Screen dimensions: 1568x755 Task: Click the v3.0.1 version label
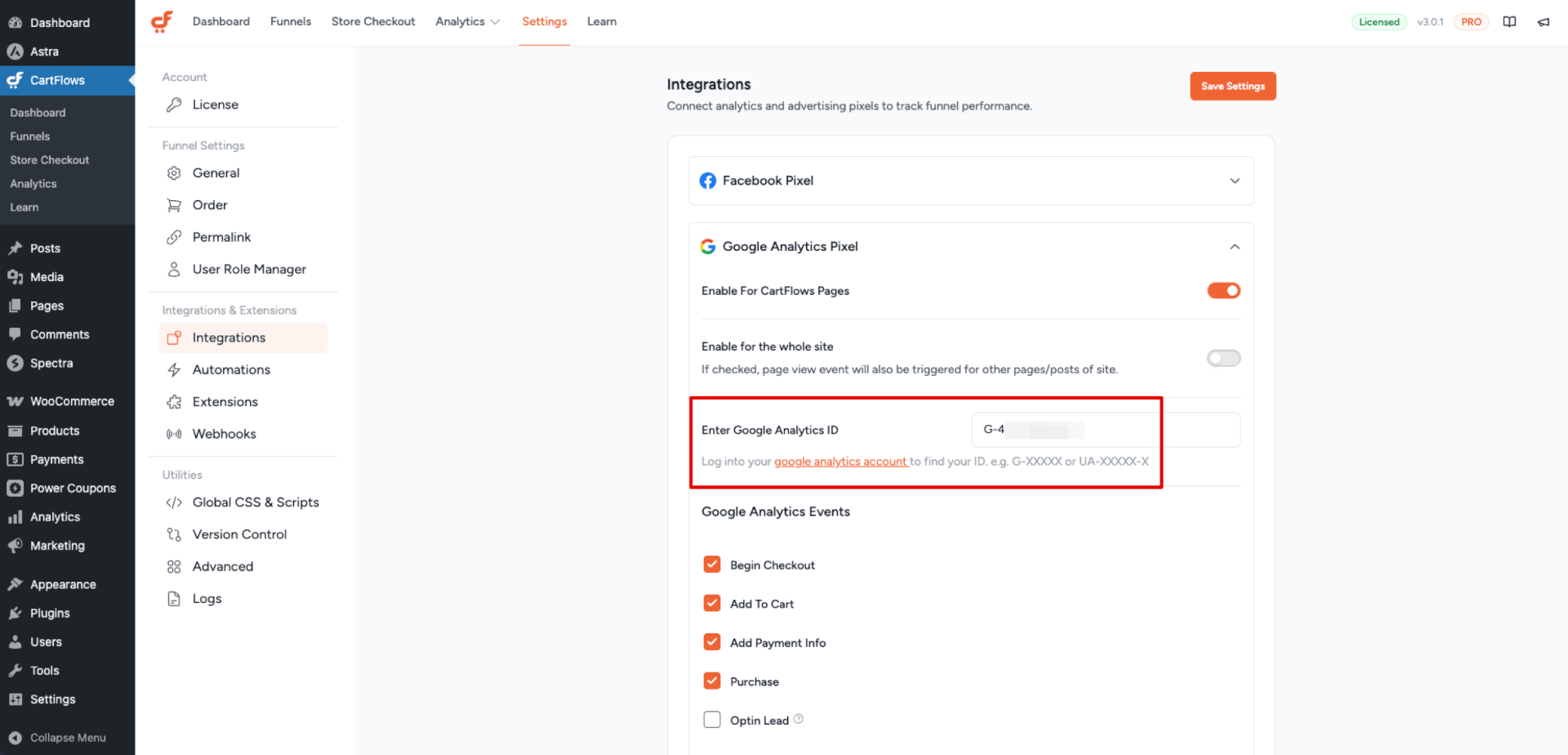(1430, 22)
